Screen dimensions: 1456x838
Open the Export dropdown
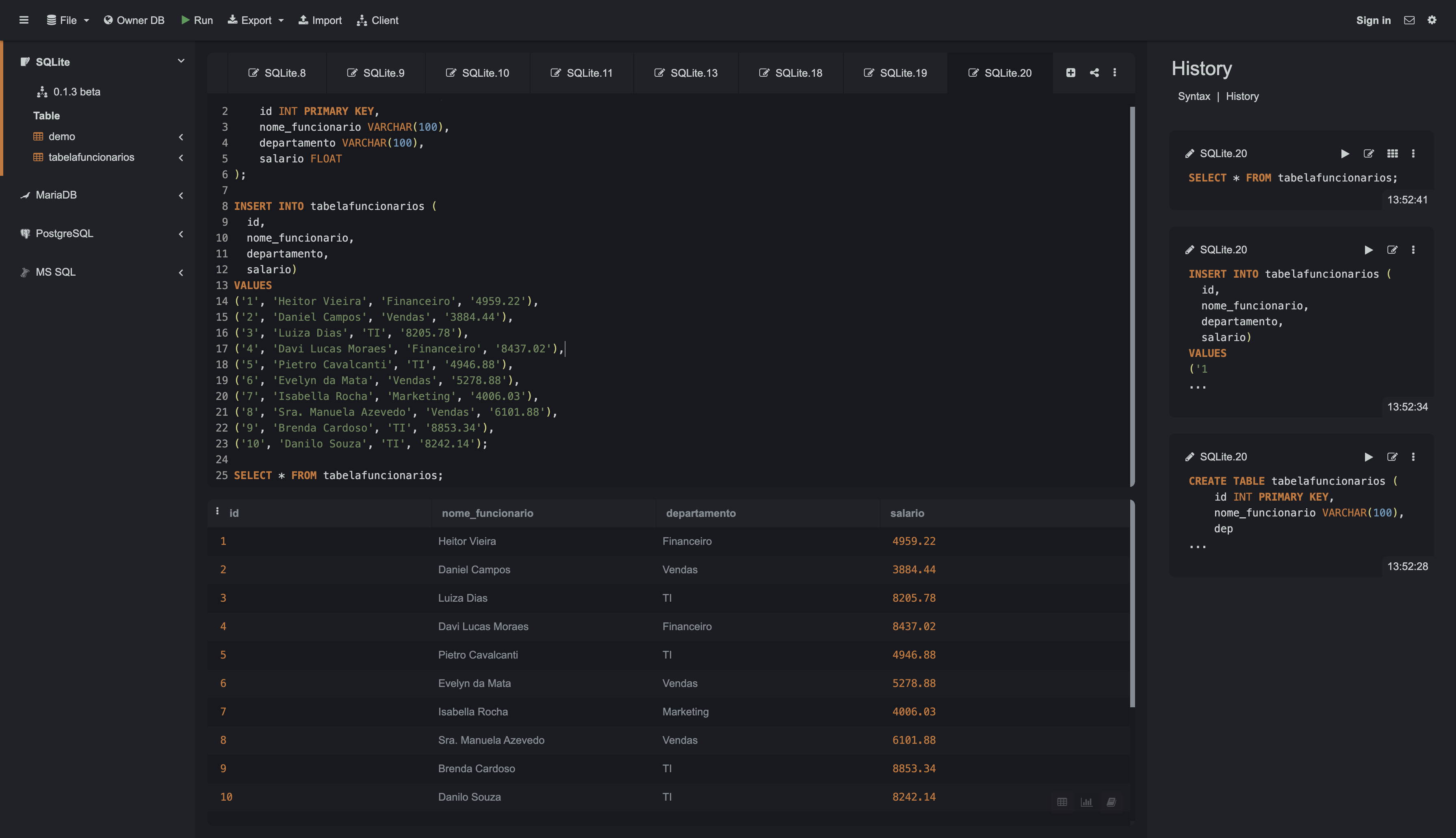tap(256, 20)
